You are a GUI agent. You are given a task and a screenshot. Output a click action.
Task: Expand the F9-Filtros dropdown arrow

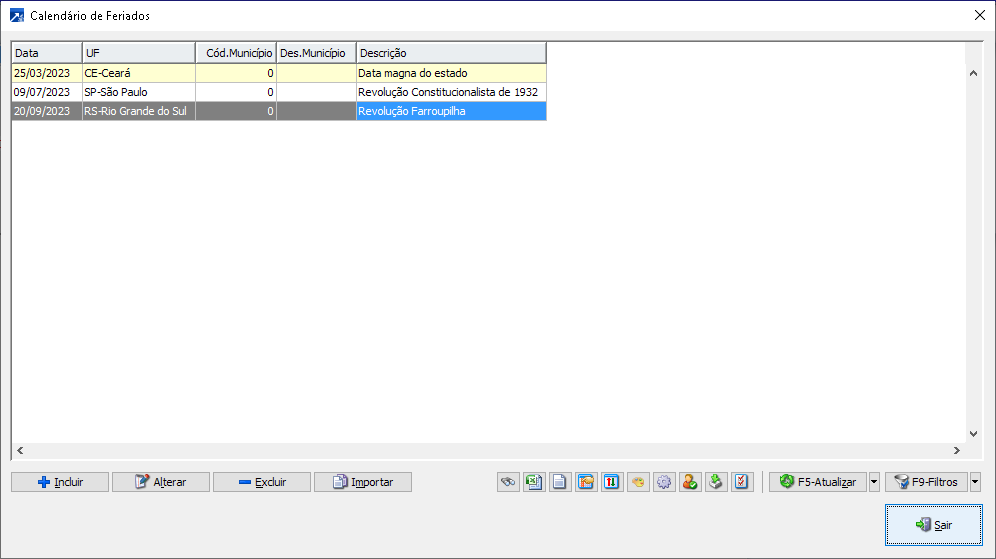tap(975, 482)
